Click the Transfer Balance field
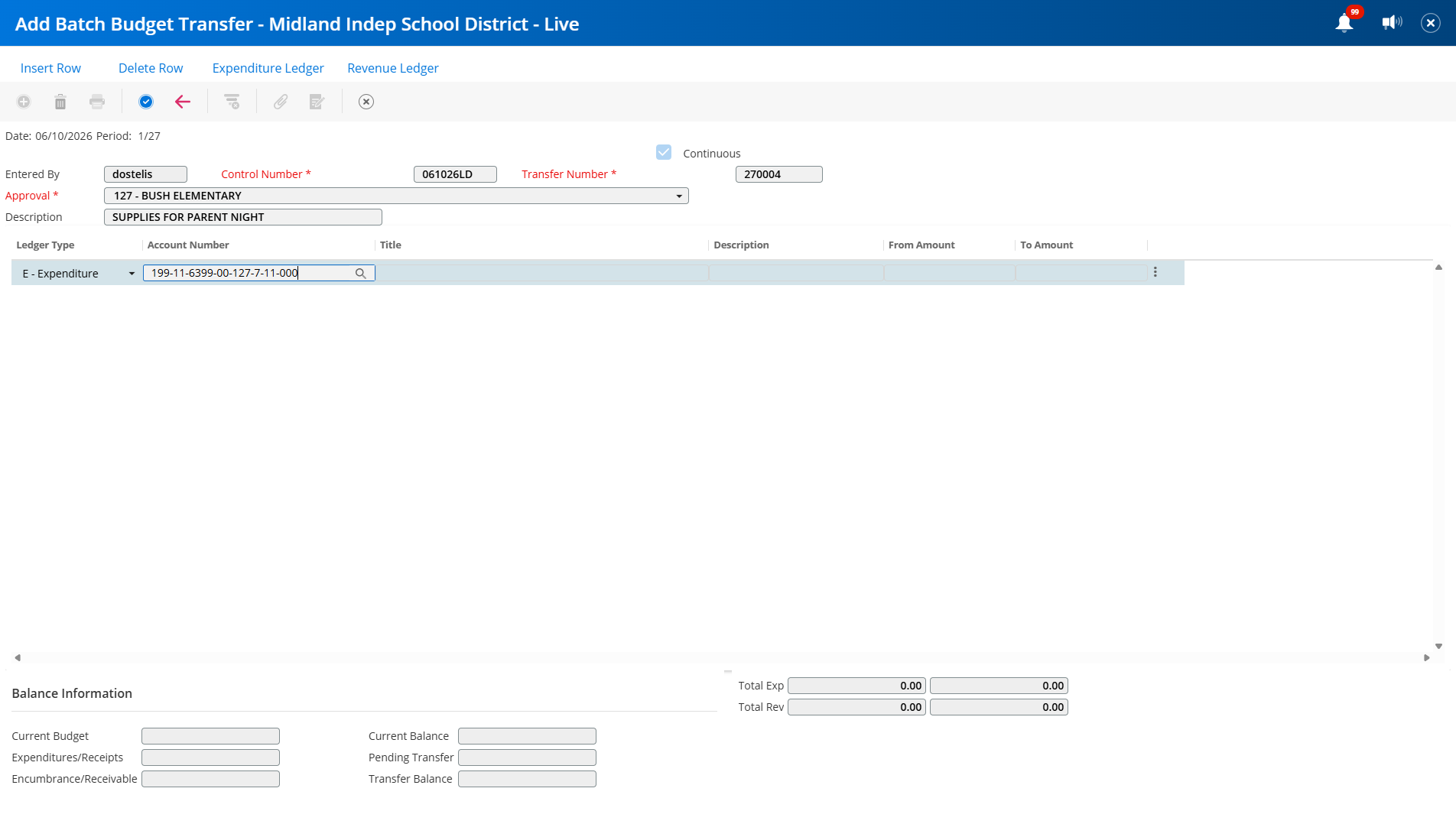 coord(527,779)
